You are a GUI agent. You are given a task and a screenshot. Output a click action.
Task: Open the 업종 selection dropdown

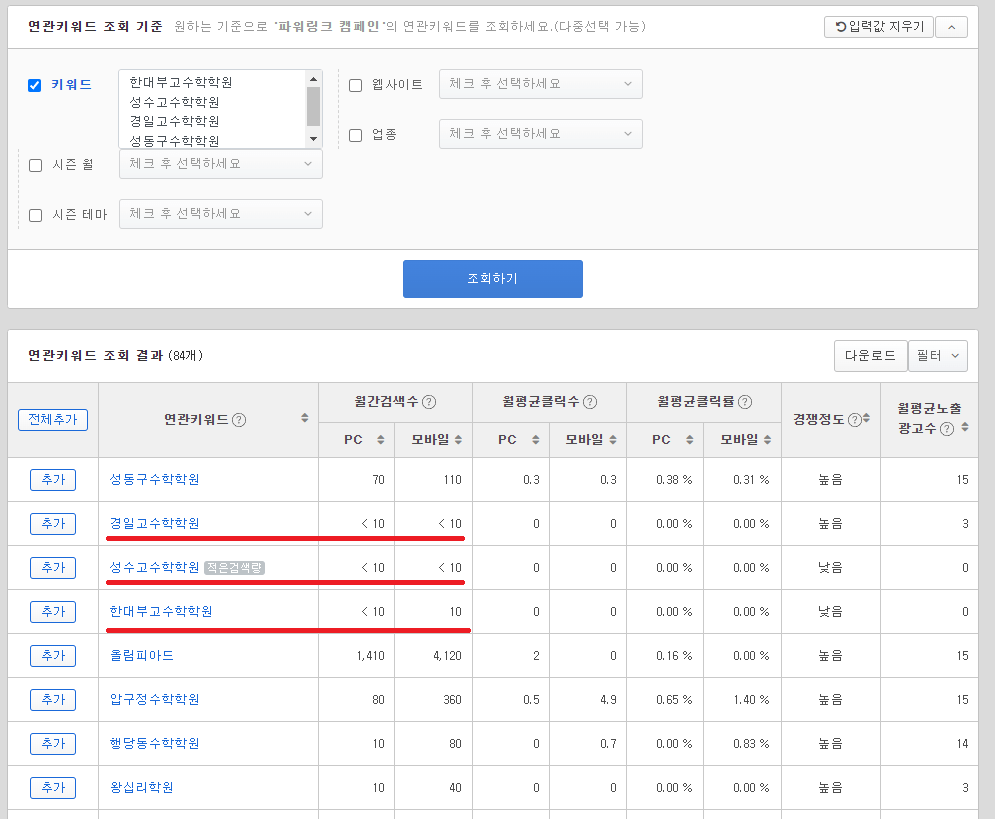[541, 134]
